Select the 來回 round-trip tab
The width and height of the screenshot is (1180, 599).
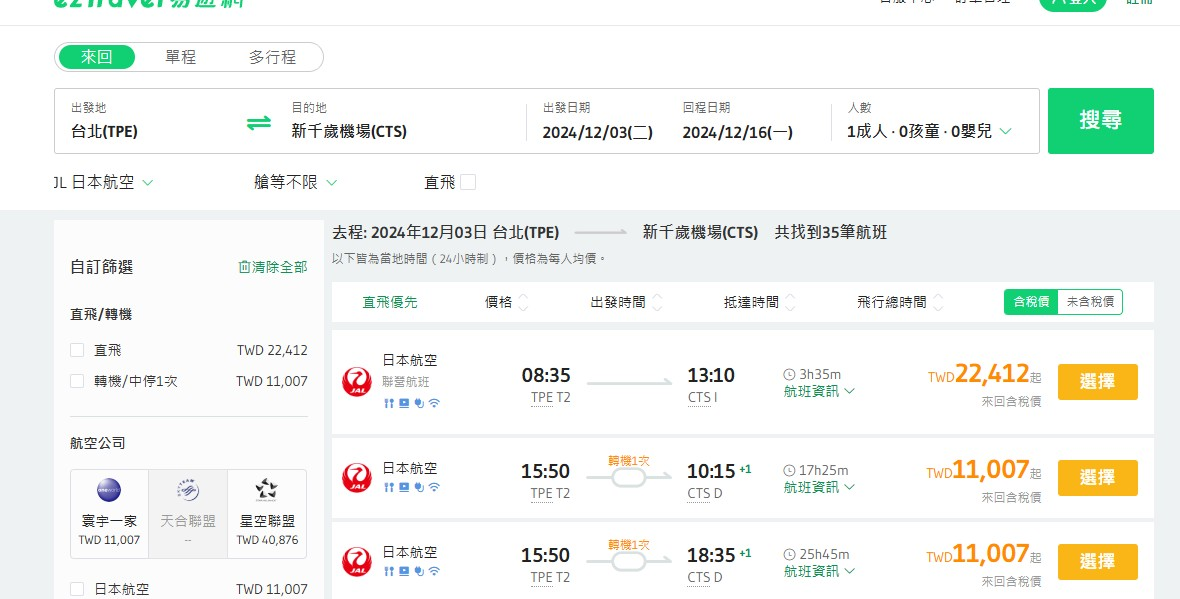click(97, 57)
